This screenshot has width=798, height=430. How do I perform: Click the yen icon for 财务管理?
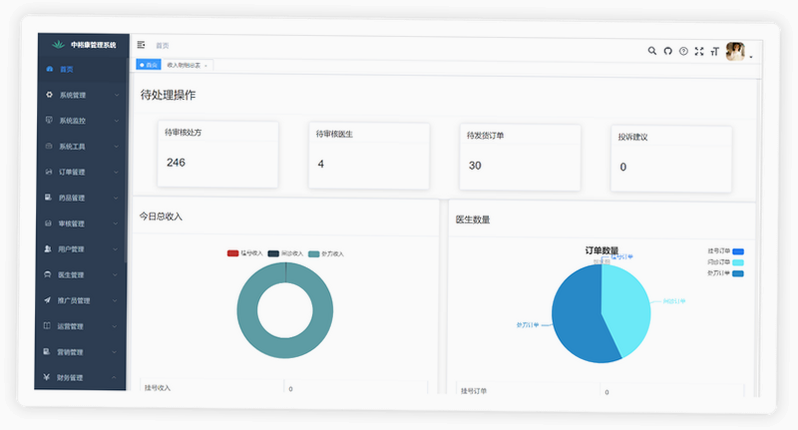[46, 377]
